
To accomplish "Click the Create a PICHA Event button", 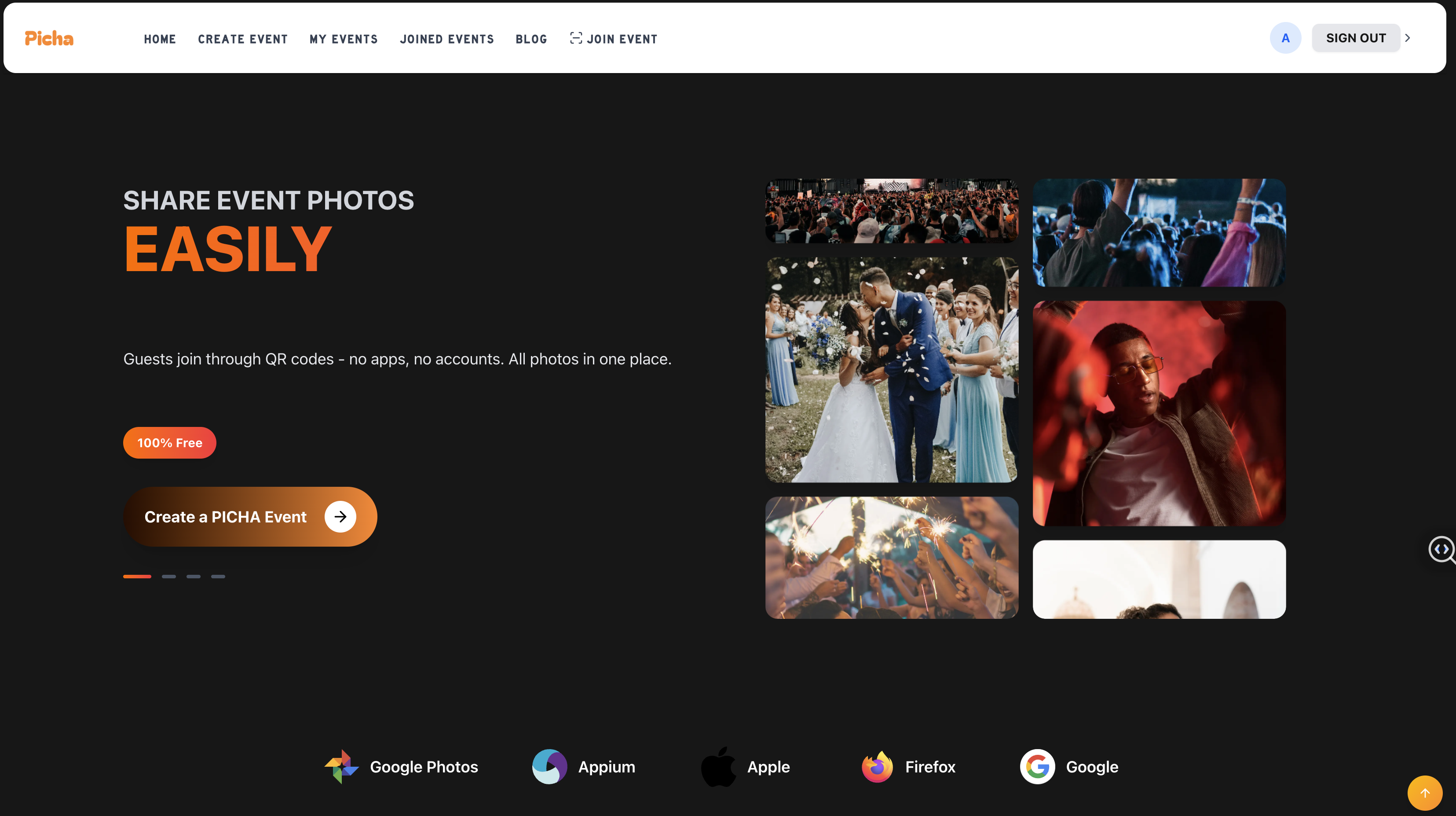I will click(250, 516).
